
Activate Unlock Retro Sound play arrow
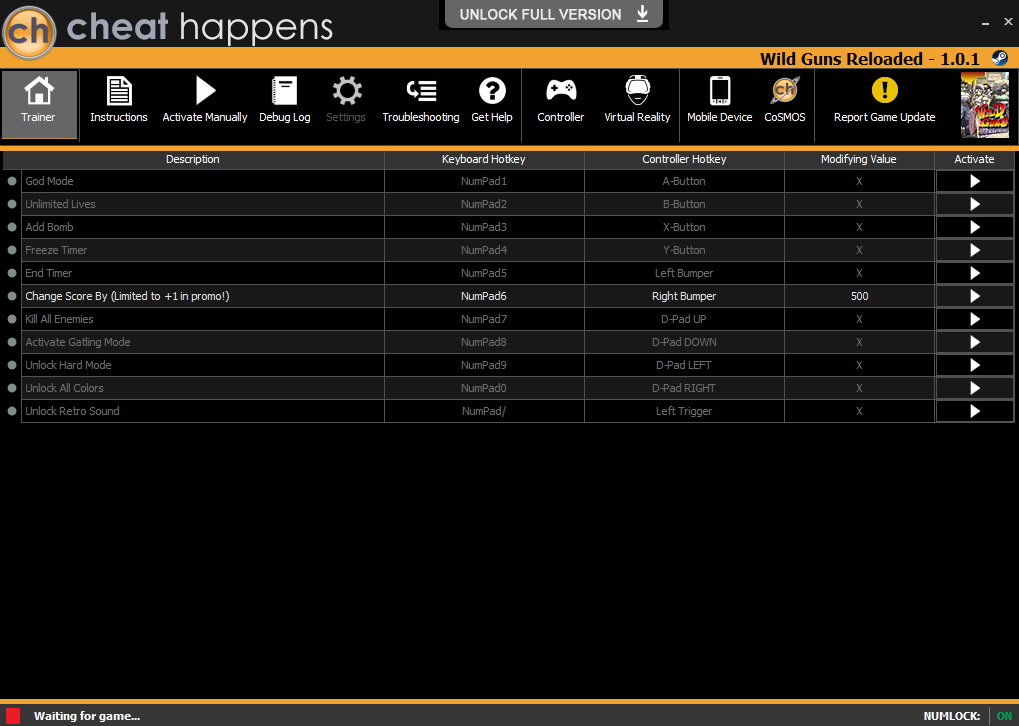point(974,411)
